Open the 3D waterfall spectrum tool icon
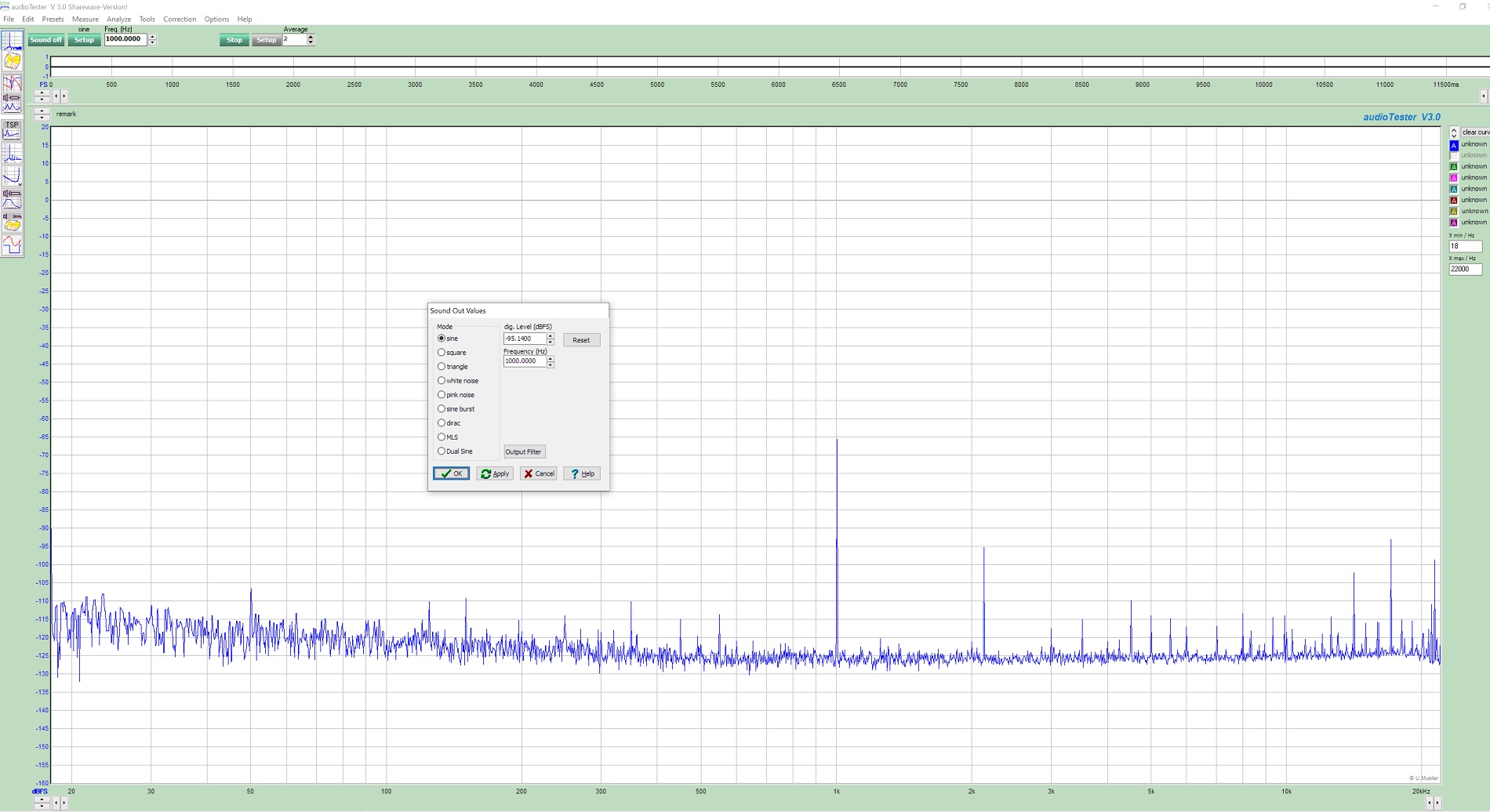 pyautogui.click(x=12, y=61)
